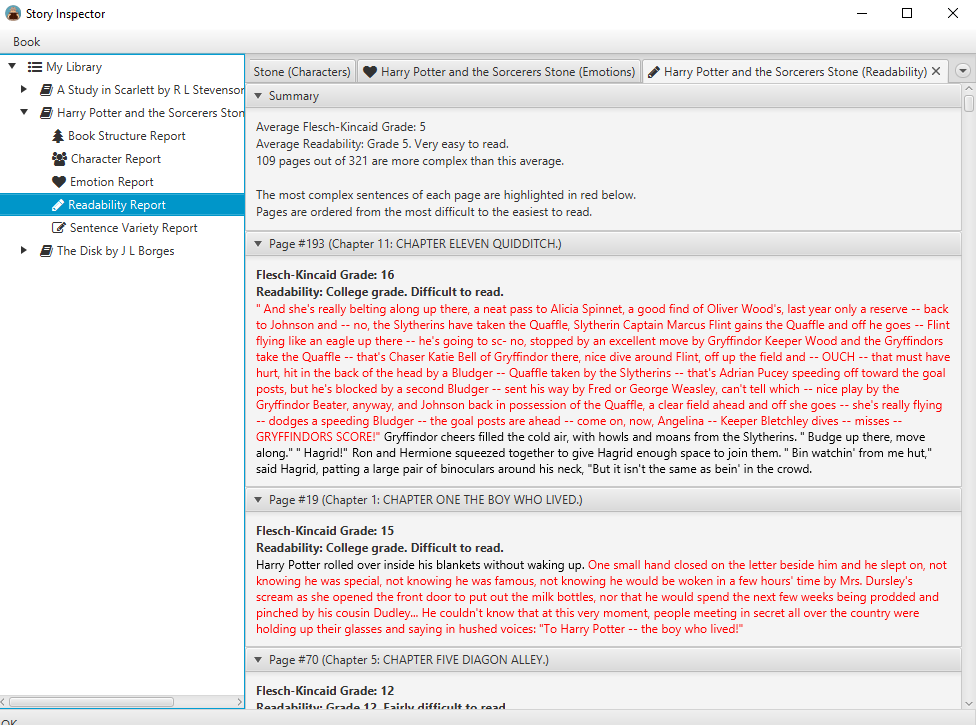The height and width of the screenshot is (725, 976).
Task: Collapse the Summary section
Action: 258,96
